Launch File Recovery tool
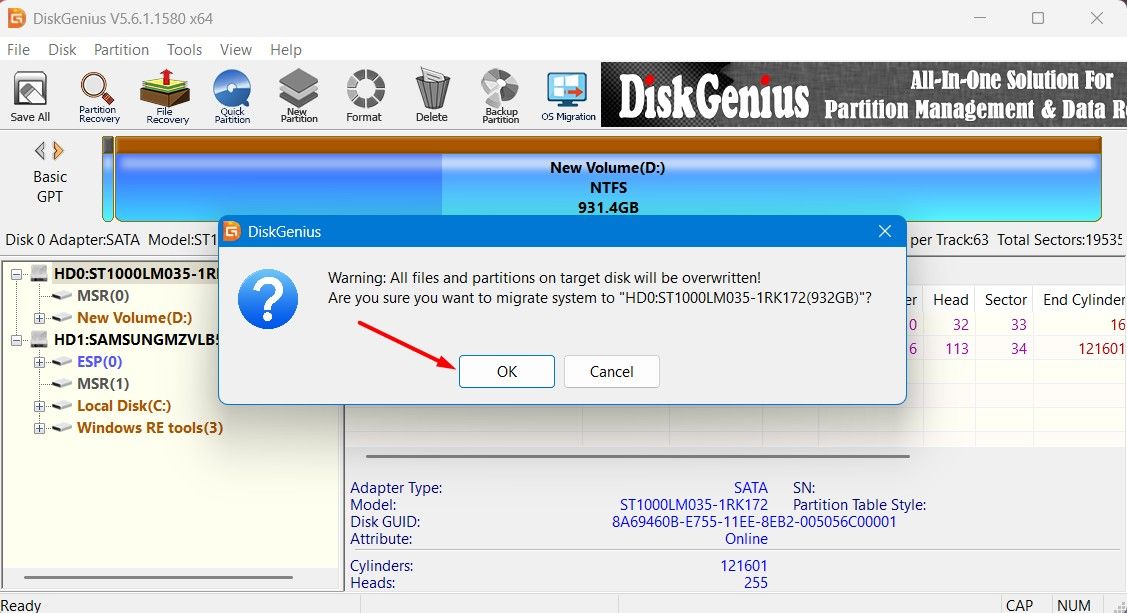The image size is (1127, 613). [166, 96]
